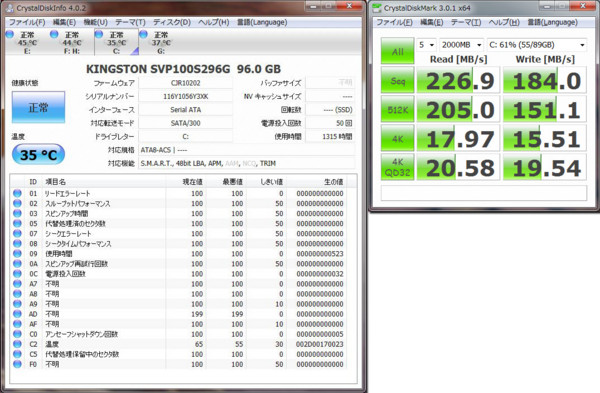Open ヘルプ(H) menu in CrystalDiskInfo
Viewport: 600px width, 393px height.
point(214,22)
